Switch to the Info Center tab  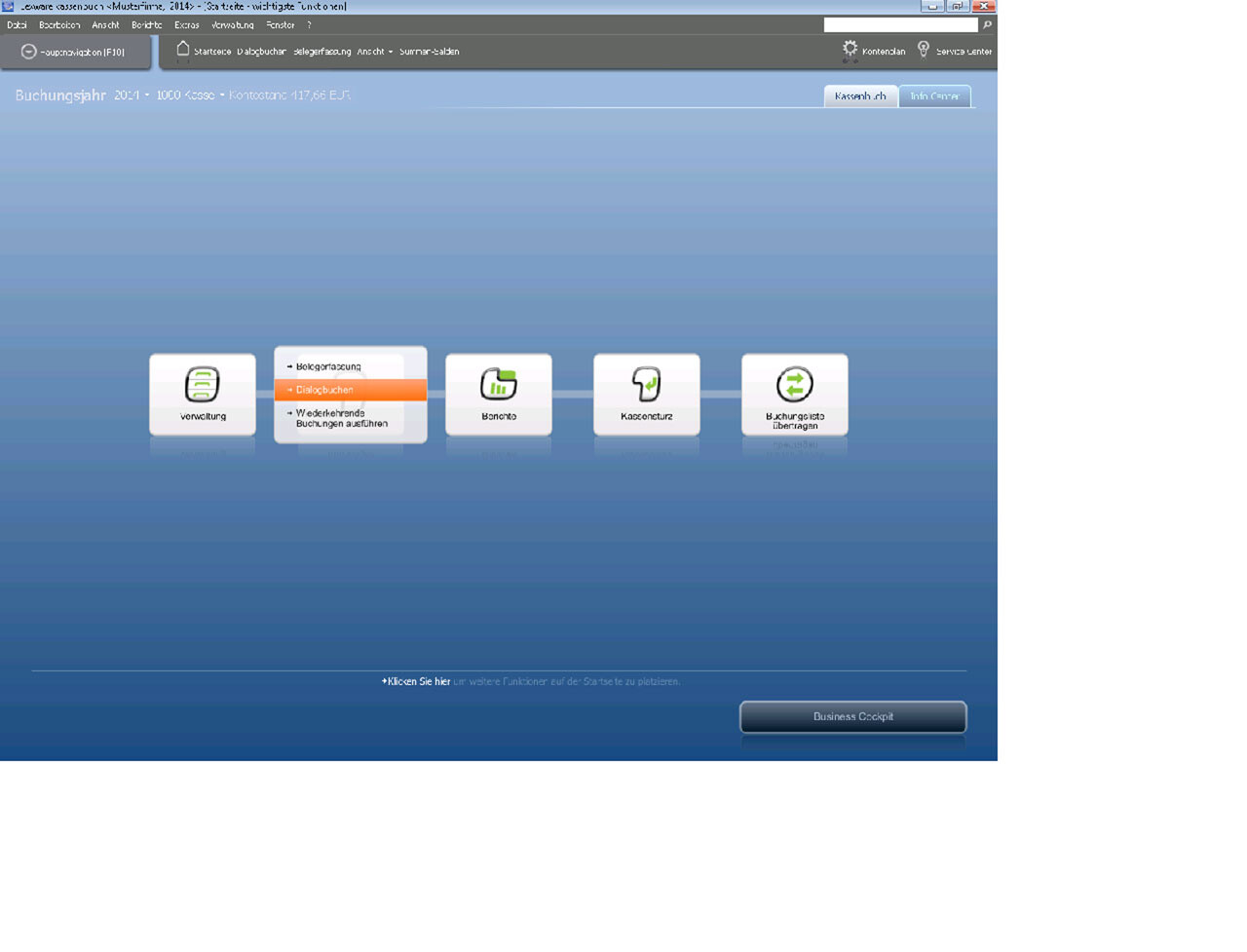pyautogui.click(x=934, y=96)
